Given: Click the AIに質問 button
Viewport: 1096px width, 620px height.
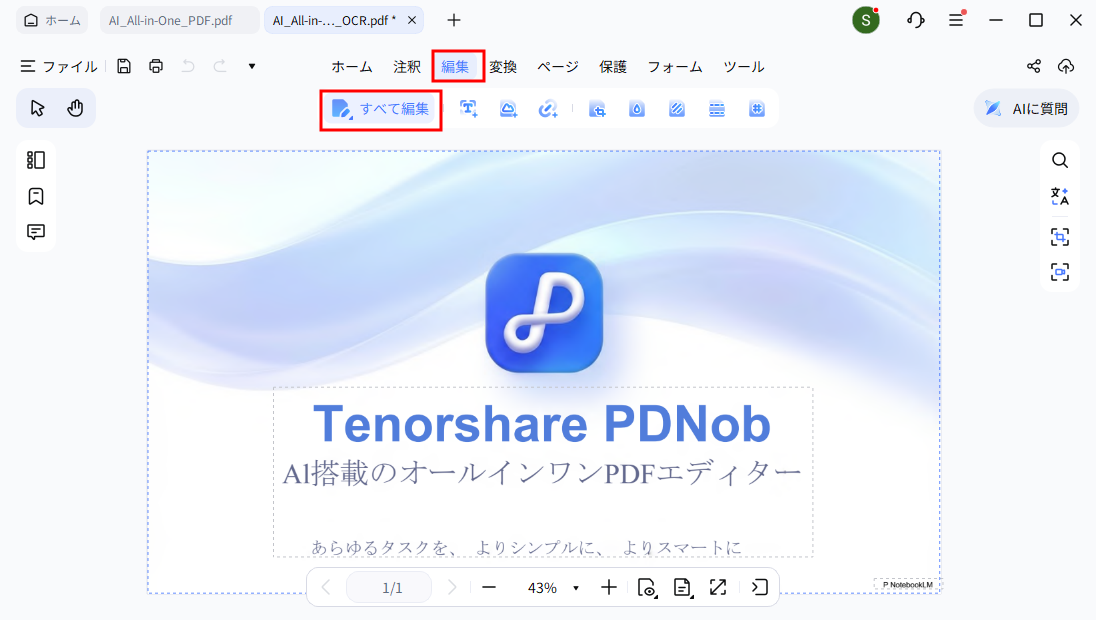Looking at the screenshot, I should (x=1026, y=108).
